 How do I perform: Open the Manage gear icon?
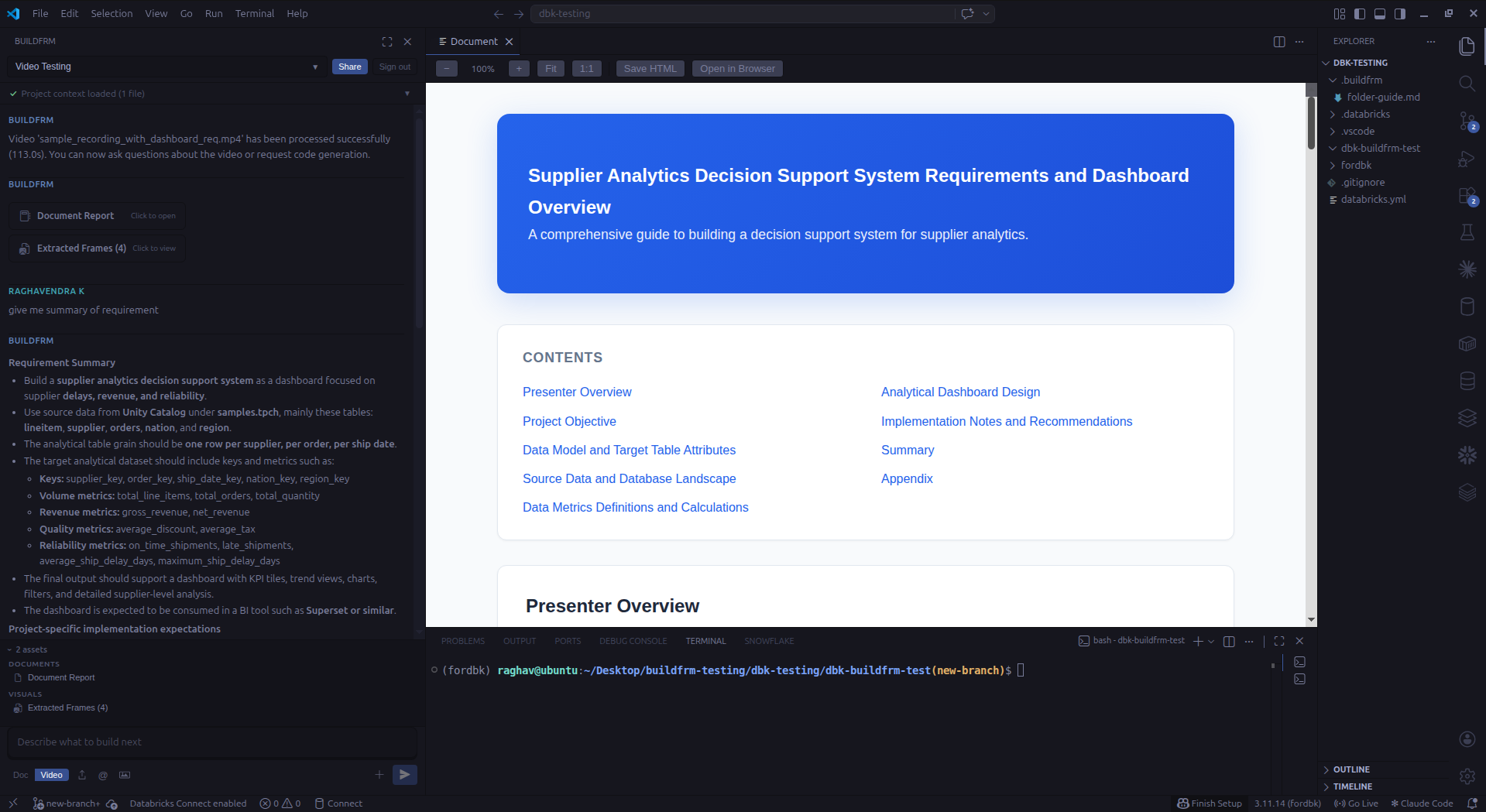pos(1467,776)
